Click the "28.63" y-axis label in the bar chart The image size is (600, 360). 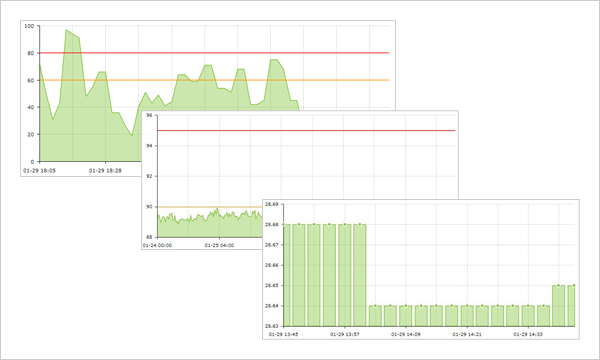(x=272, y=326)
